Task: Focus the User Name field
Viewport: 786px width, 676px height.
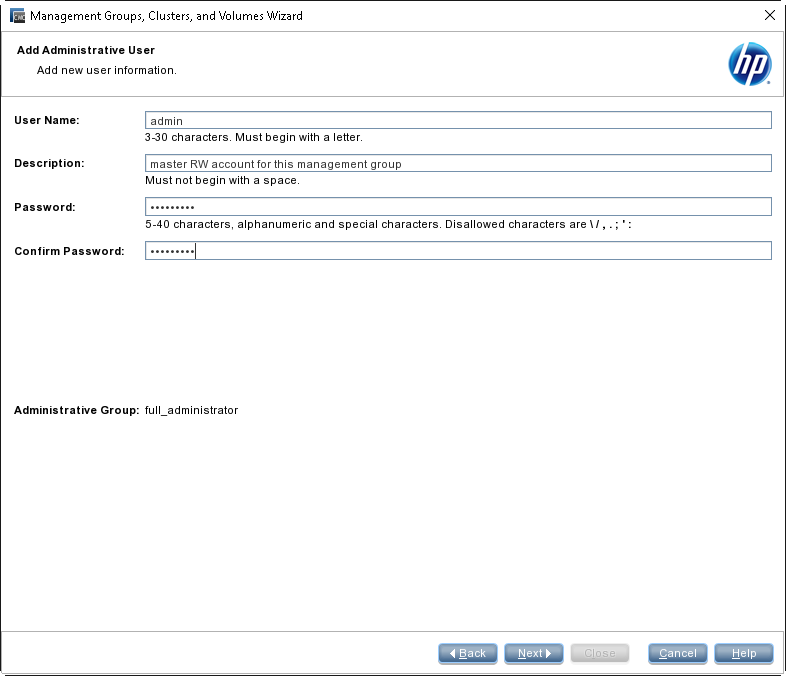Action: [x=458, y=120]
